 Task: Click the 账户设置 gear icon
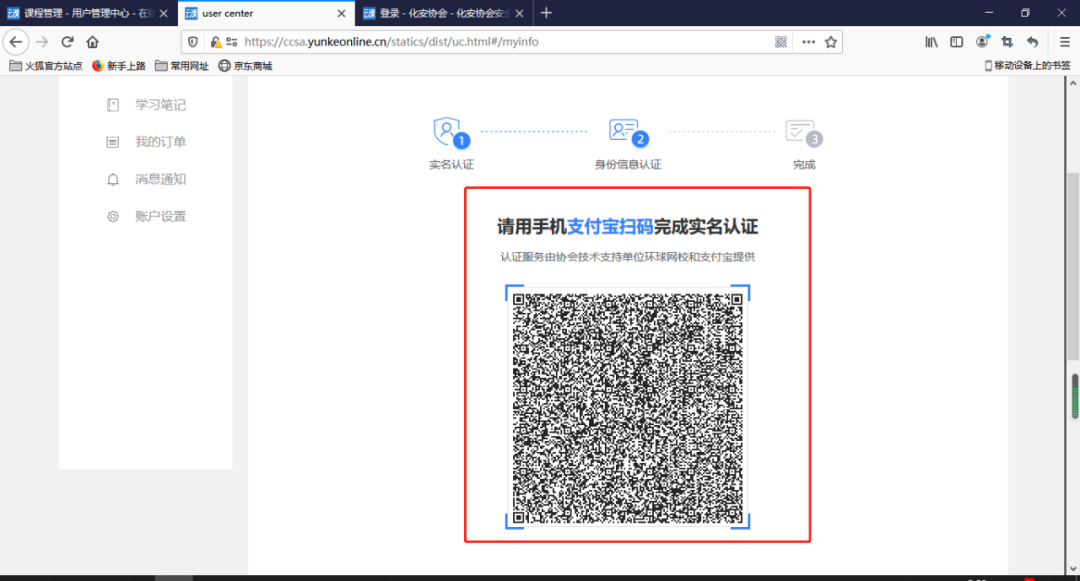pos(113,216)
